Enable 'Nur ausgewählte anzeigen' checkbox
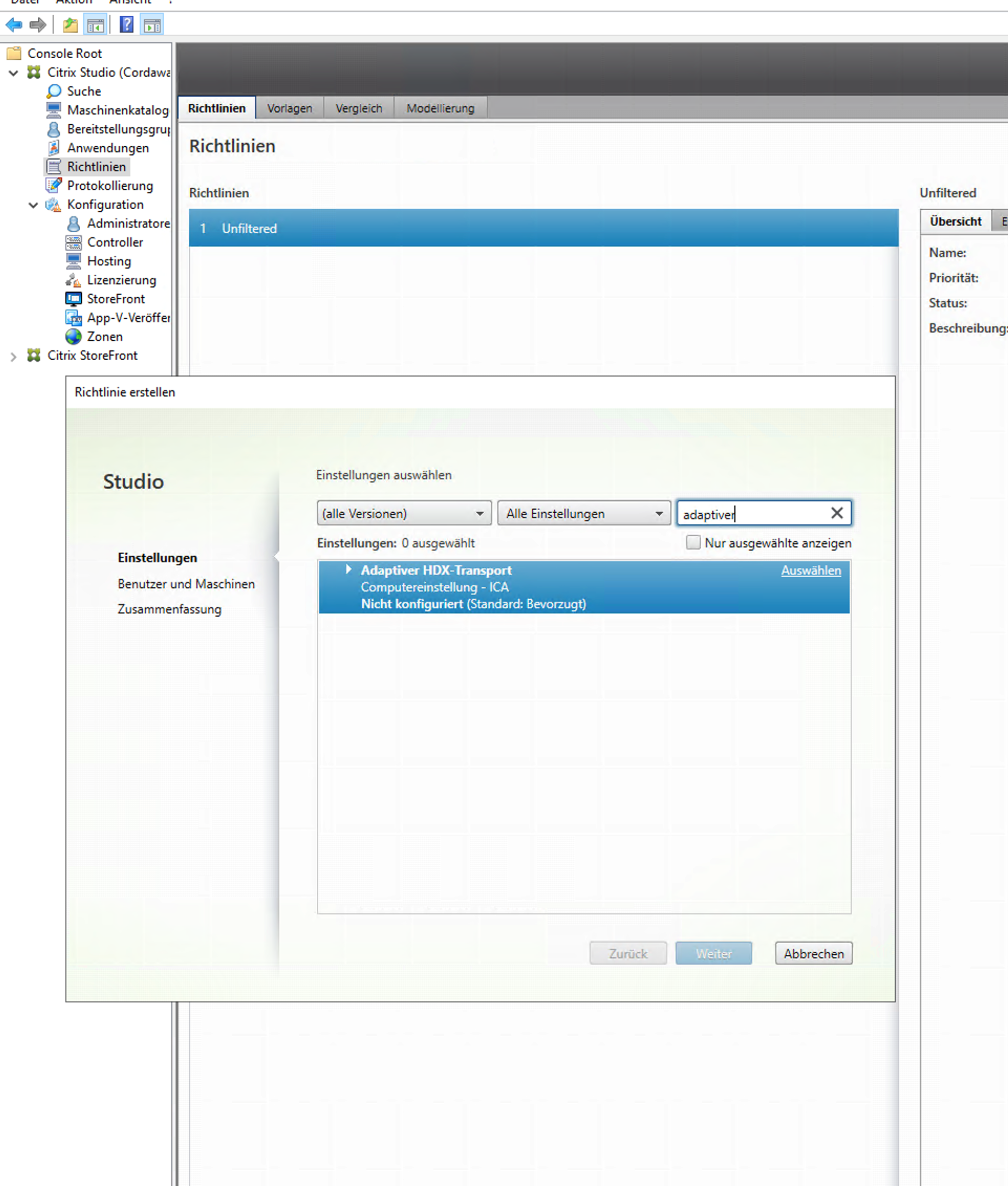This screenshot has width=1008, height=1186. [693, 542]
